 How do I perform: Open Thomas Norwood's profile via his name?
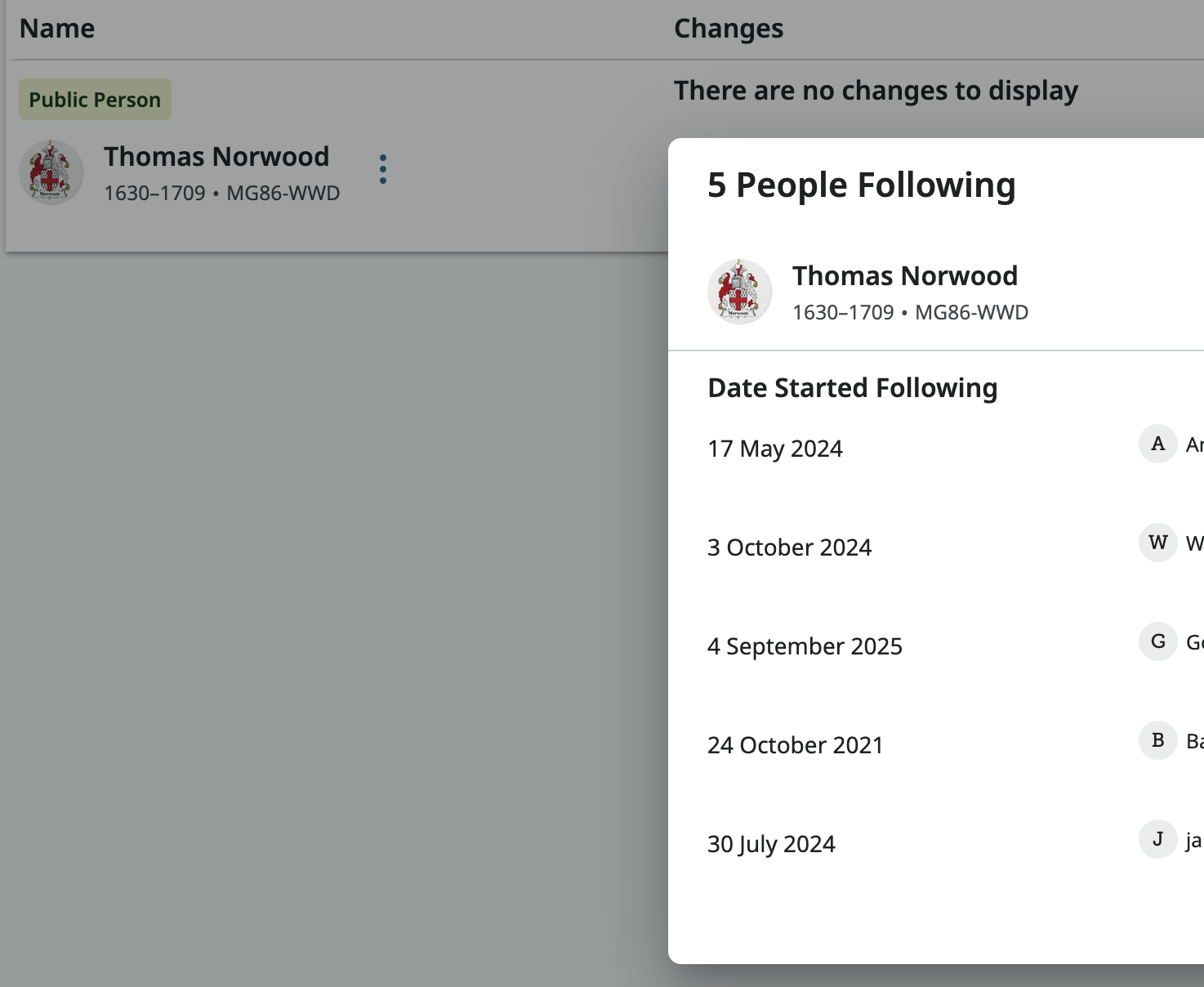[216, 156]
